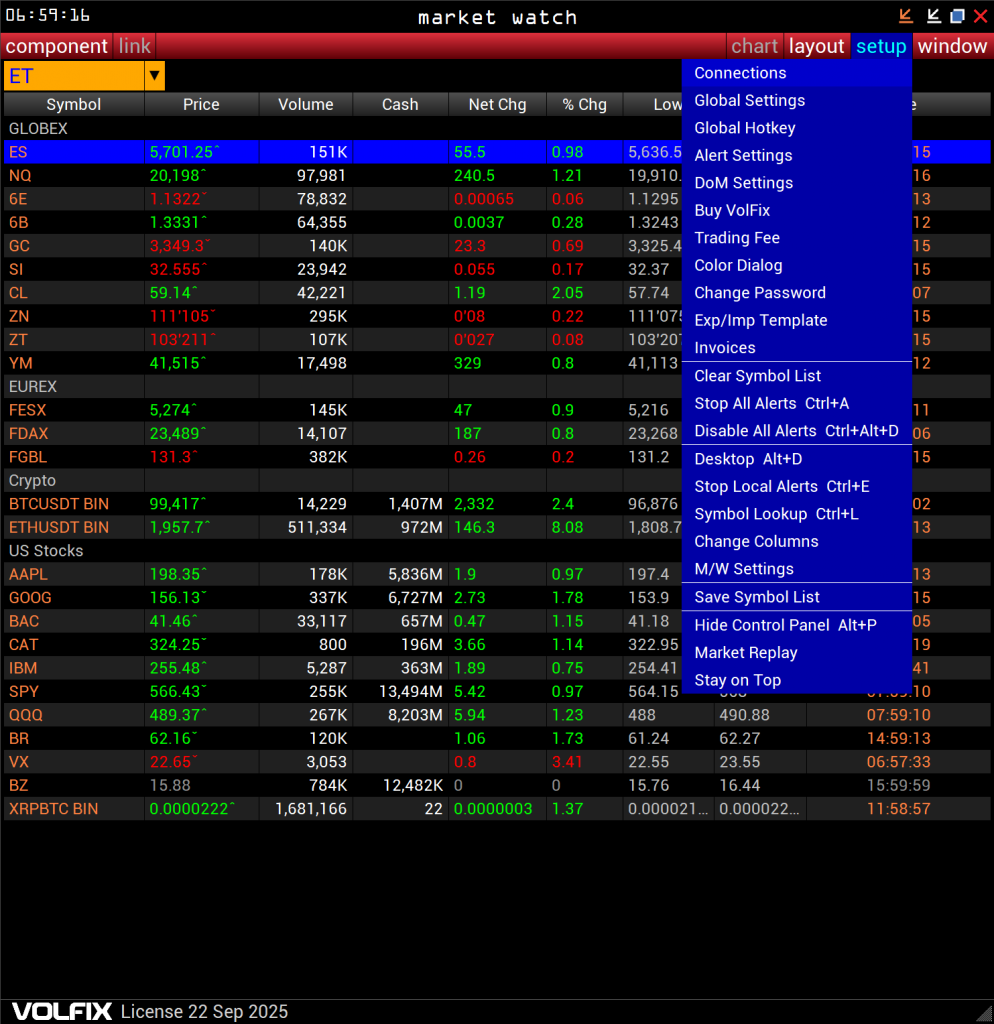Click the US Stocks group header

[46, 551]
